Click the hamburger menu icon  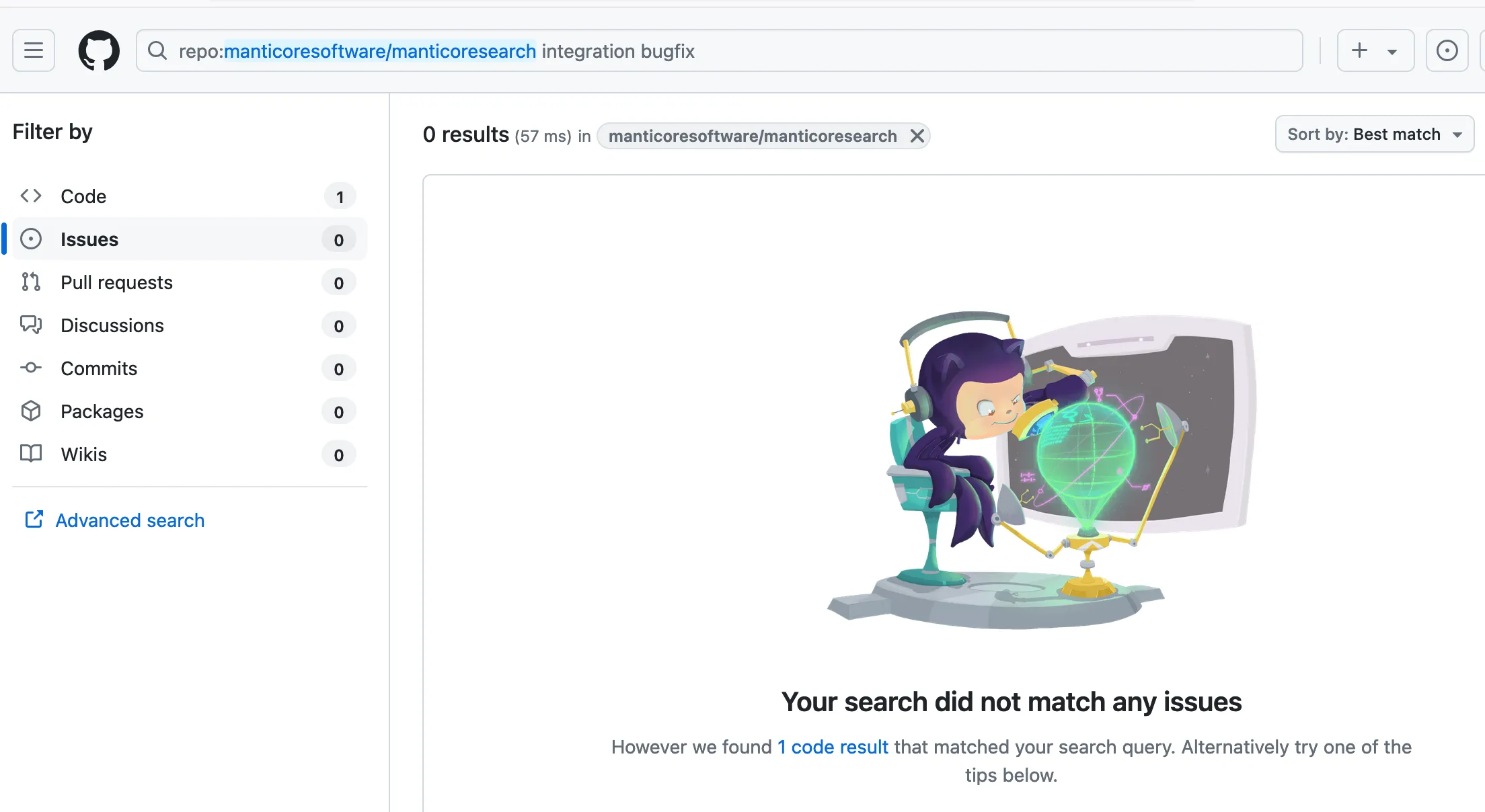(34, 51)
